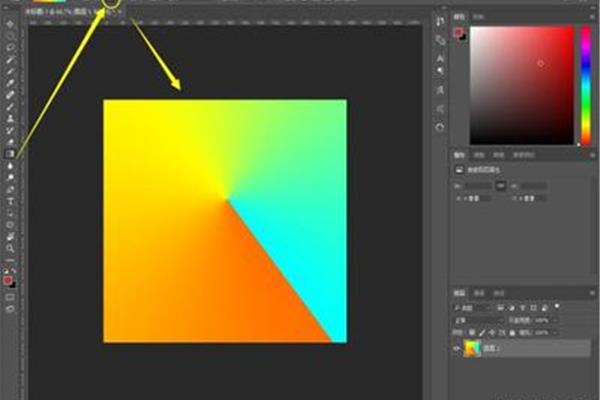Switch to the Color panel tab
Viewport: 600px width, 400px height.
459,16
